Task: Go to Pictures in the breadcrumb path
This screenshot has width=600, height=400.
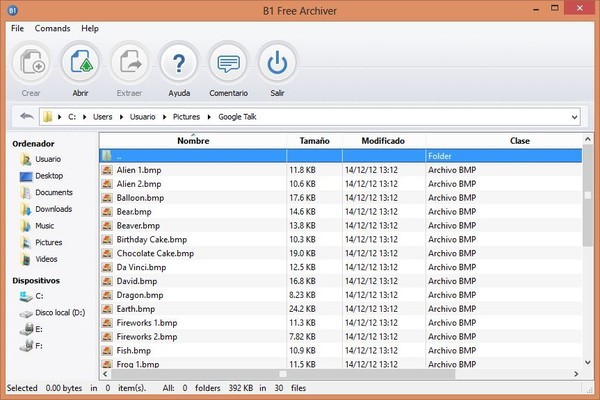Action: pyautogui.click(x=186, y=117)
